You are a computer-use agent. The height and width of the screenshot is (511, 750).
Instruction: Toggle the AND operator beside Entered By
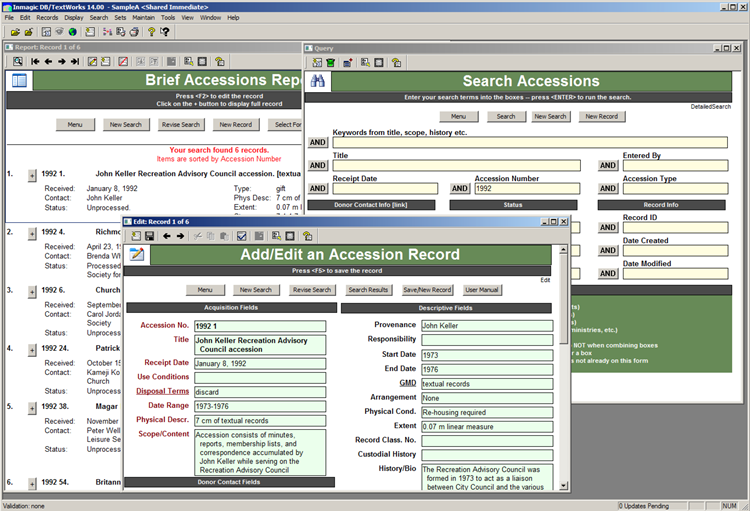(x=608, y=166)
